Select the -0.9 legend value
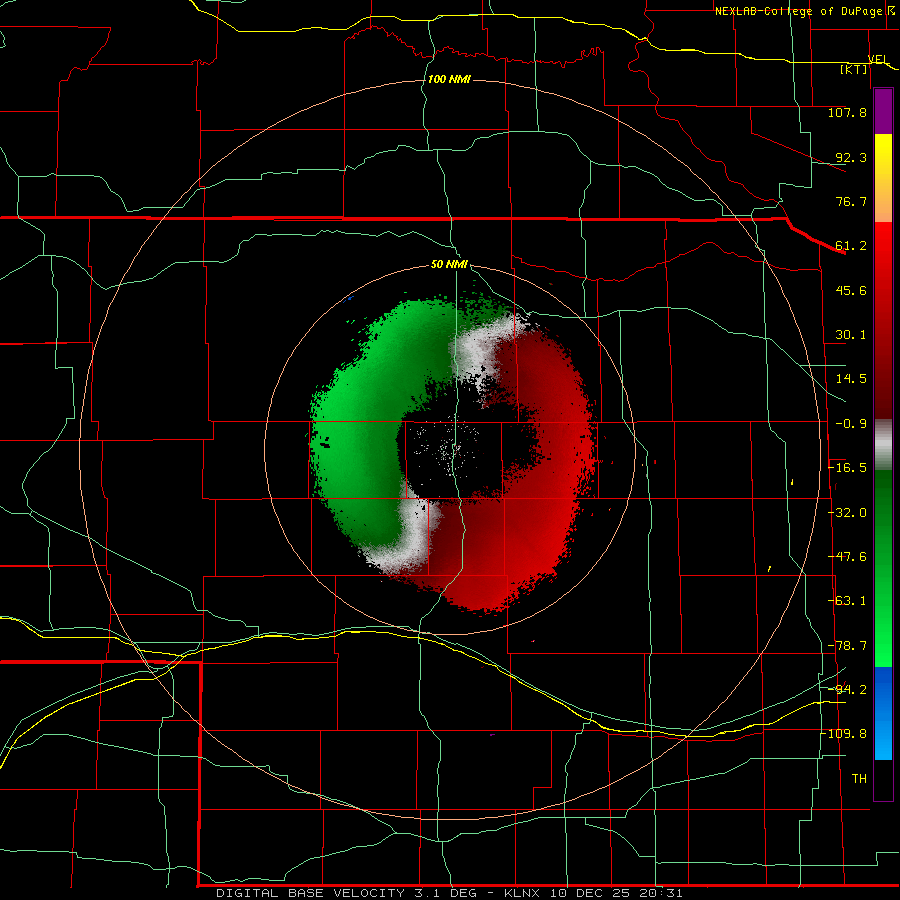 coord(851,424)
